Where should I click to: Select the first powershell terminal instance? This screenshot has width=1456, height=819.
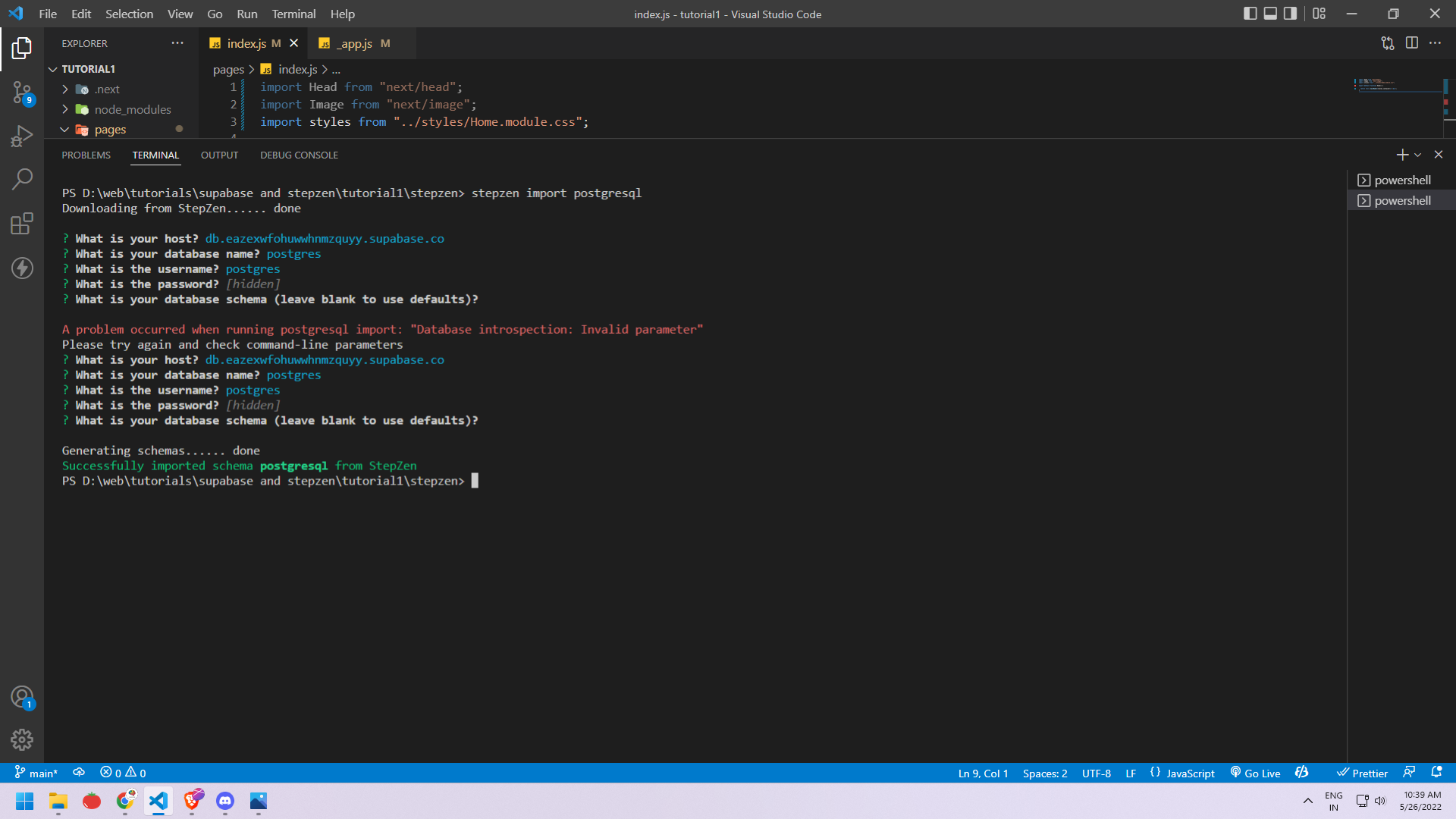1401,180
